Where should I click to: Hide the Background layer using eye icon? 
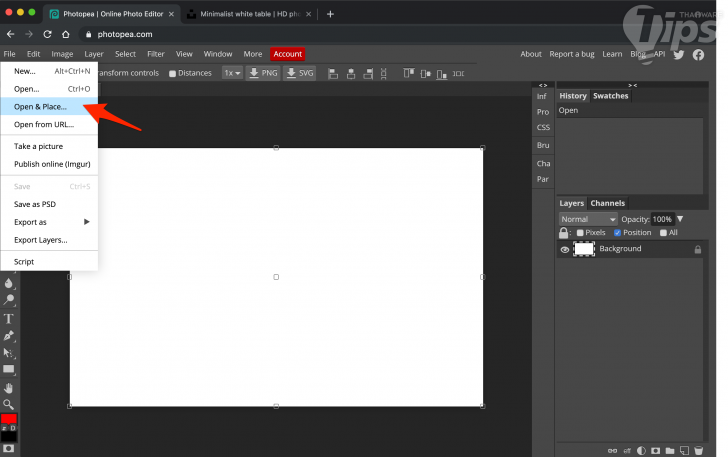click(565, 249)
